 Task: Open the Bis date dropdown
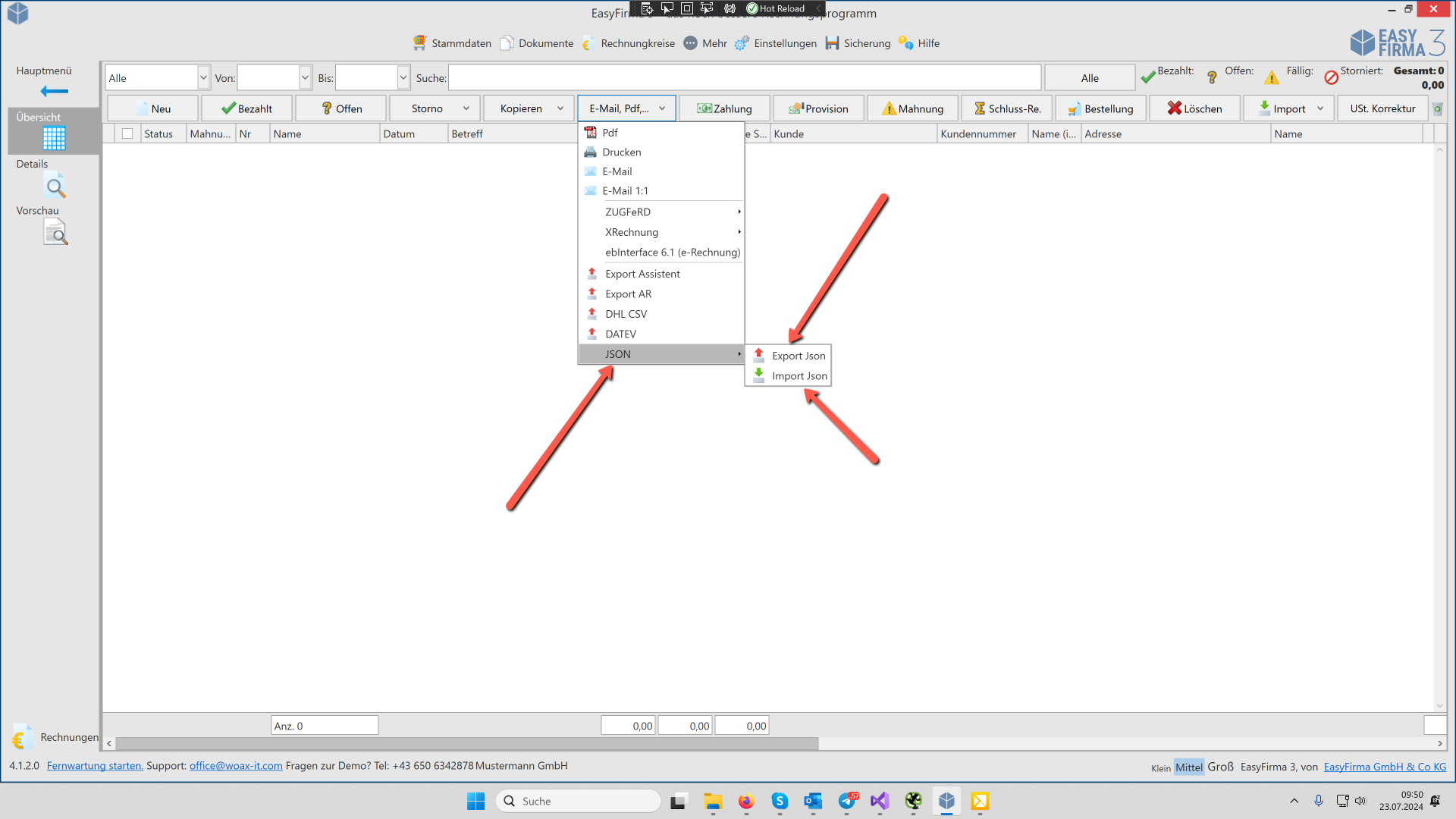pyautogui.click(x=403, y=78)
